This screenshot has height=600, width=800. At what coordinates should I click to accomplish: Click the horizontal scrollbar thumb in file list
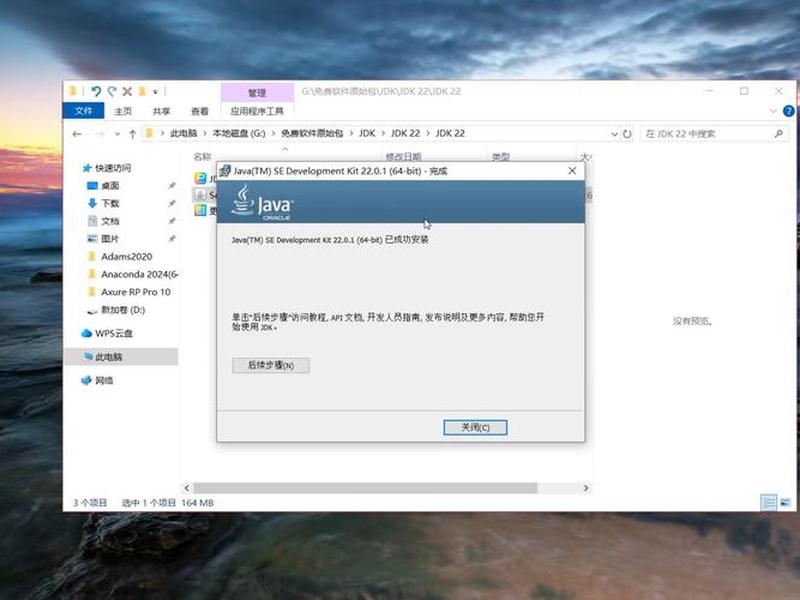click(365, 488)
